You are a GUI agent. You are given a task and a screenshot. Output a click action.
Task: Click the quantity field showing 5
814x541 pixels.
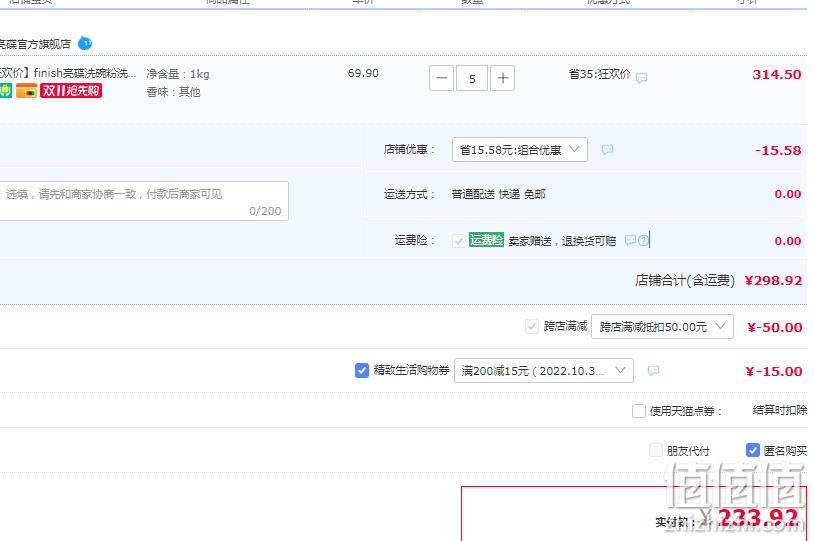[x=472, y=78]
